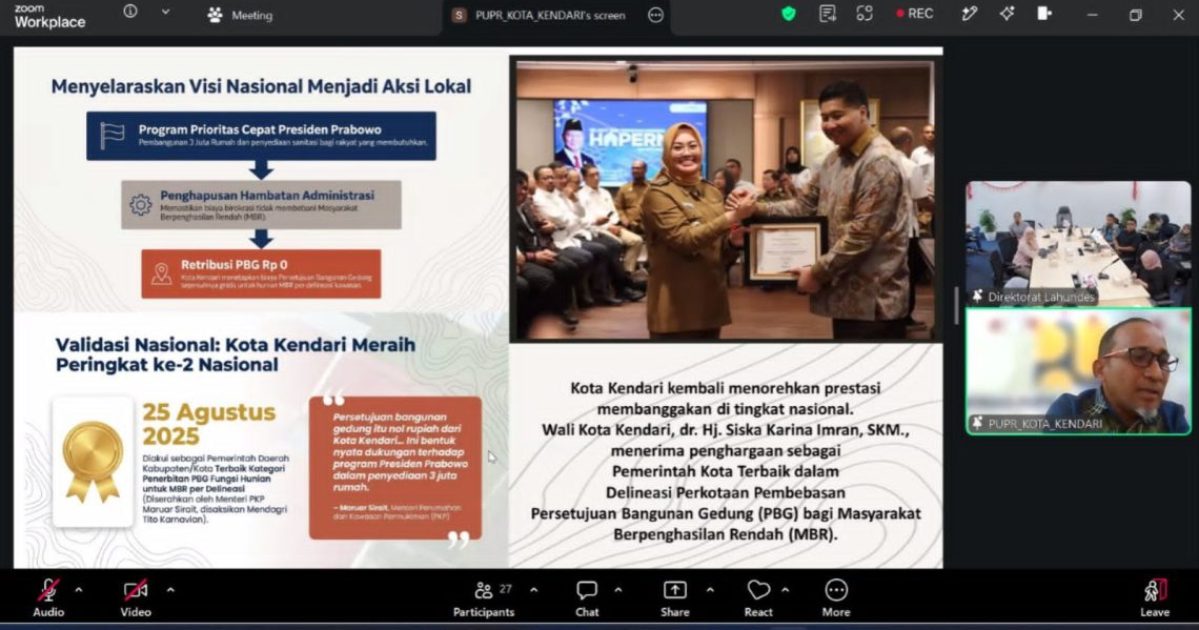The image size is (1199, 630).
Task: Open screen share options ellipsis icon
Action: pos(655,15)
